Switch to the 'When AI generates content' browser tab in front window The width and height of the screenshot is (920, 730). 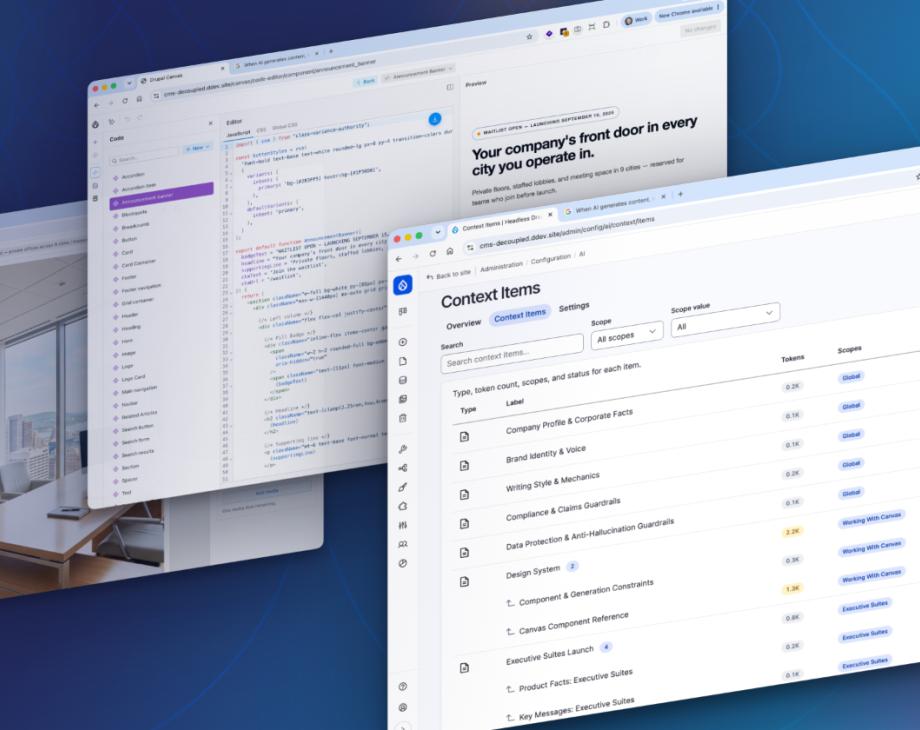pyautogui.click(x=613, y=205)
